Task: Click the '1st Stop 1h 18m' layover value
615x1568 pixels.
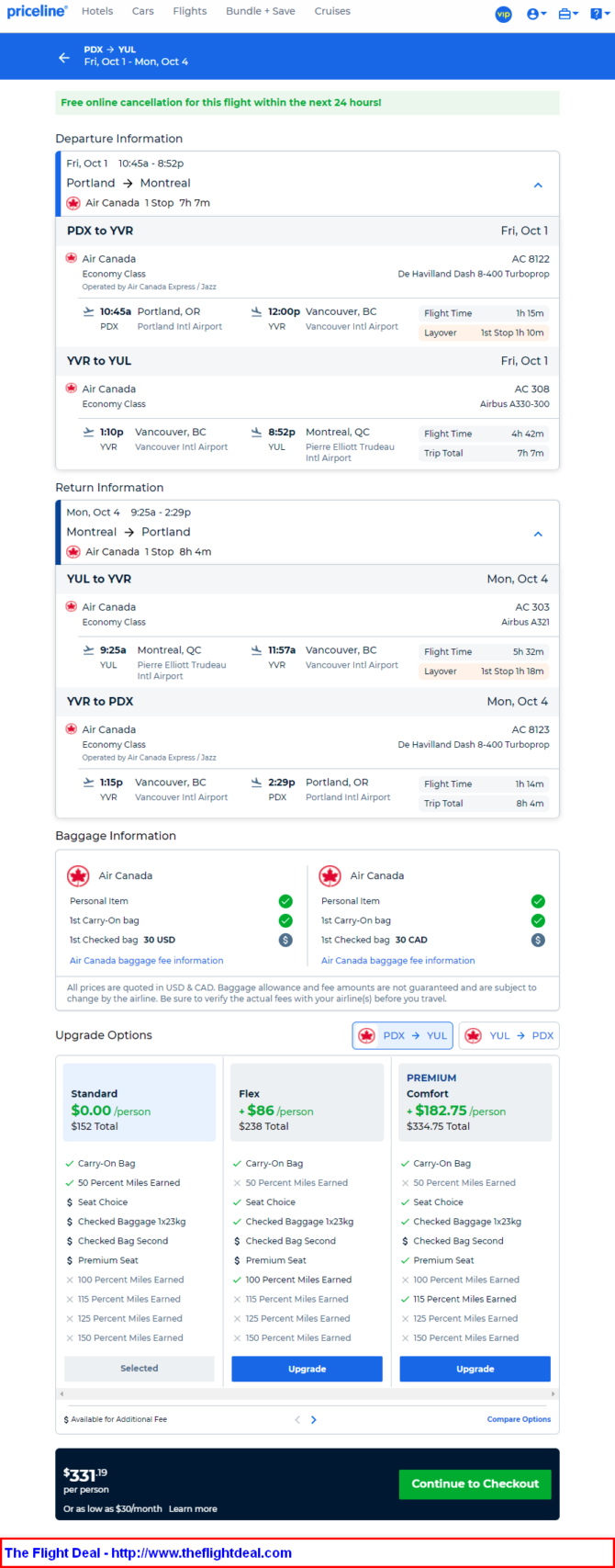Action: pos(512,671)
